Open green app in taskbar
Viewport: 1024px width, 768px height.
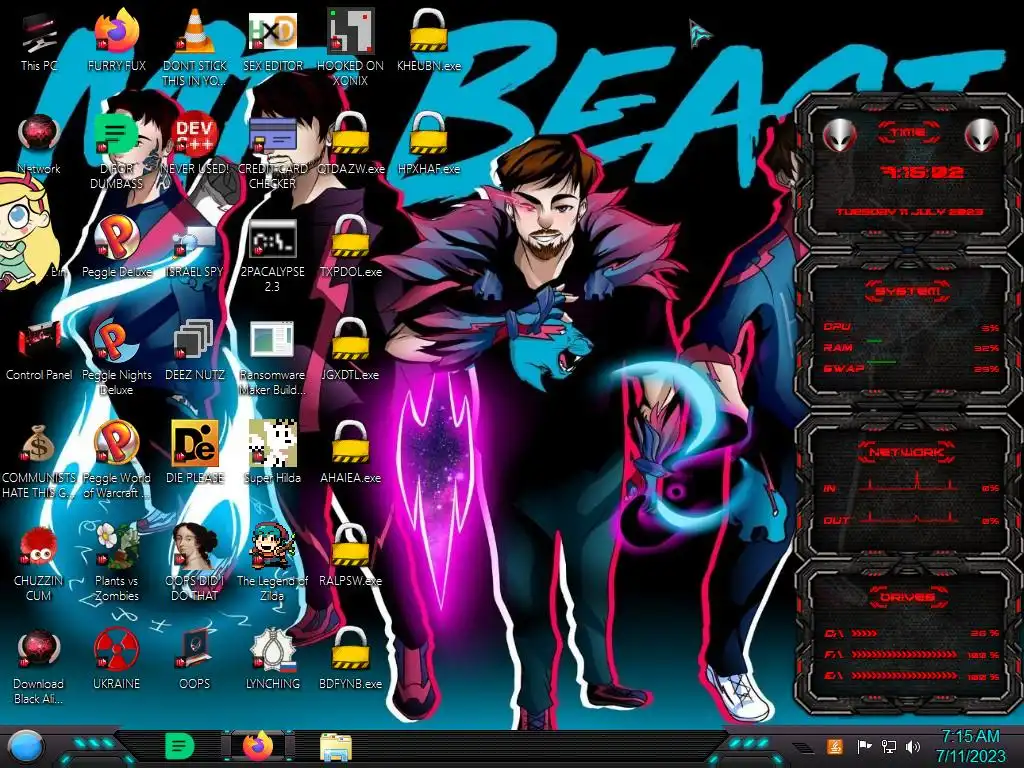pyautogui.click(x=179, y=746)
